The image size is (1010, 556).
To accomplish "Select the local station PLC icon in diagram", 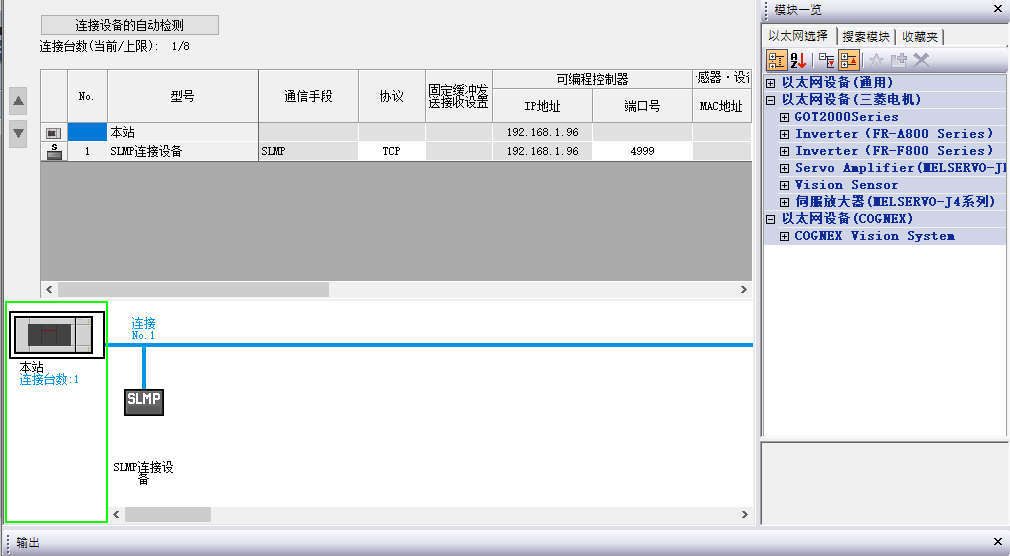I will click(57, 335).
